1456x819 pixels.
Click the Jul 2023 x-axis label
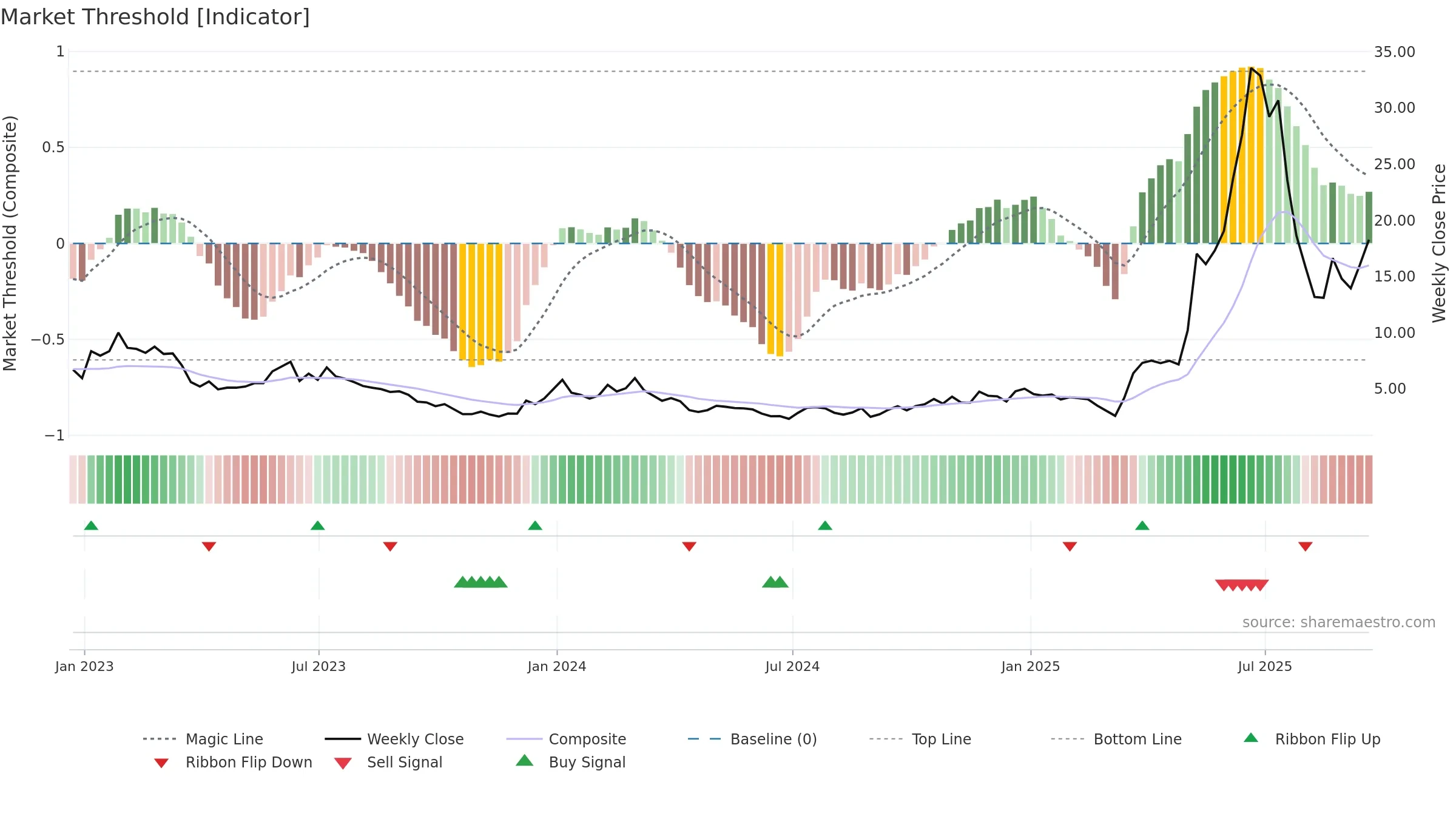click(x=318, y=667)
